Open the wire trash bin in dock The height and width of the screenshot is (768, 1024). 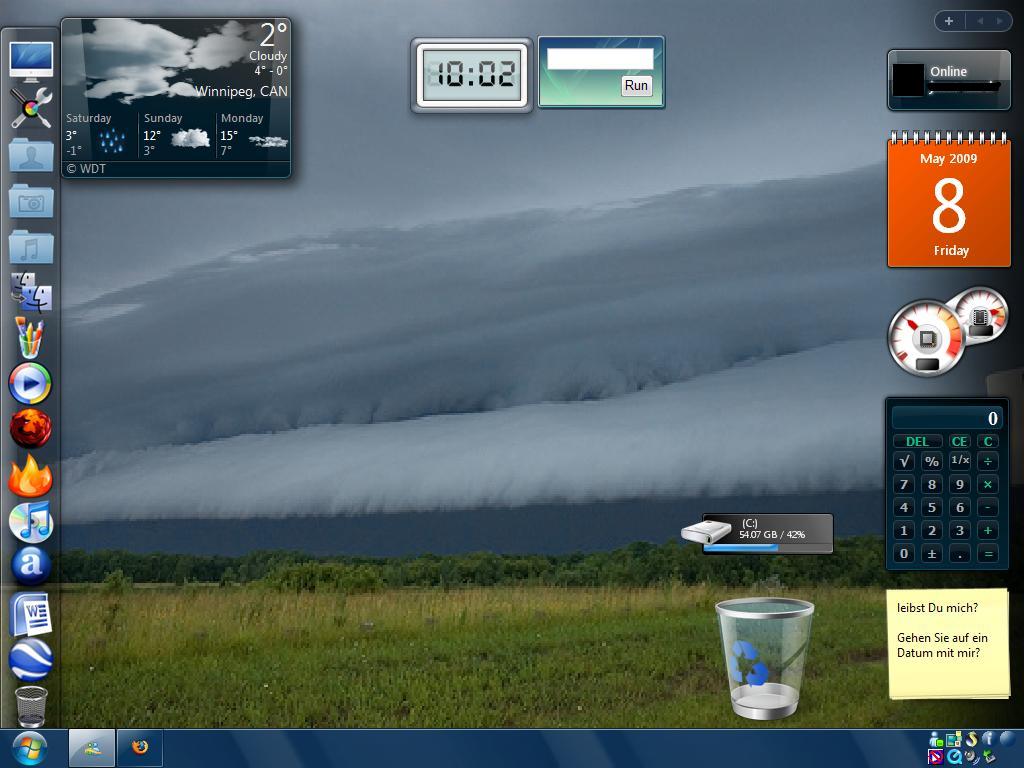tap(31, 706)
